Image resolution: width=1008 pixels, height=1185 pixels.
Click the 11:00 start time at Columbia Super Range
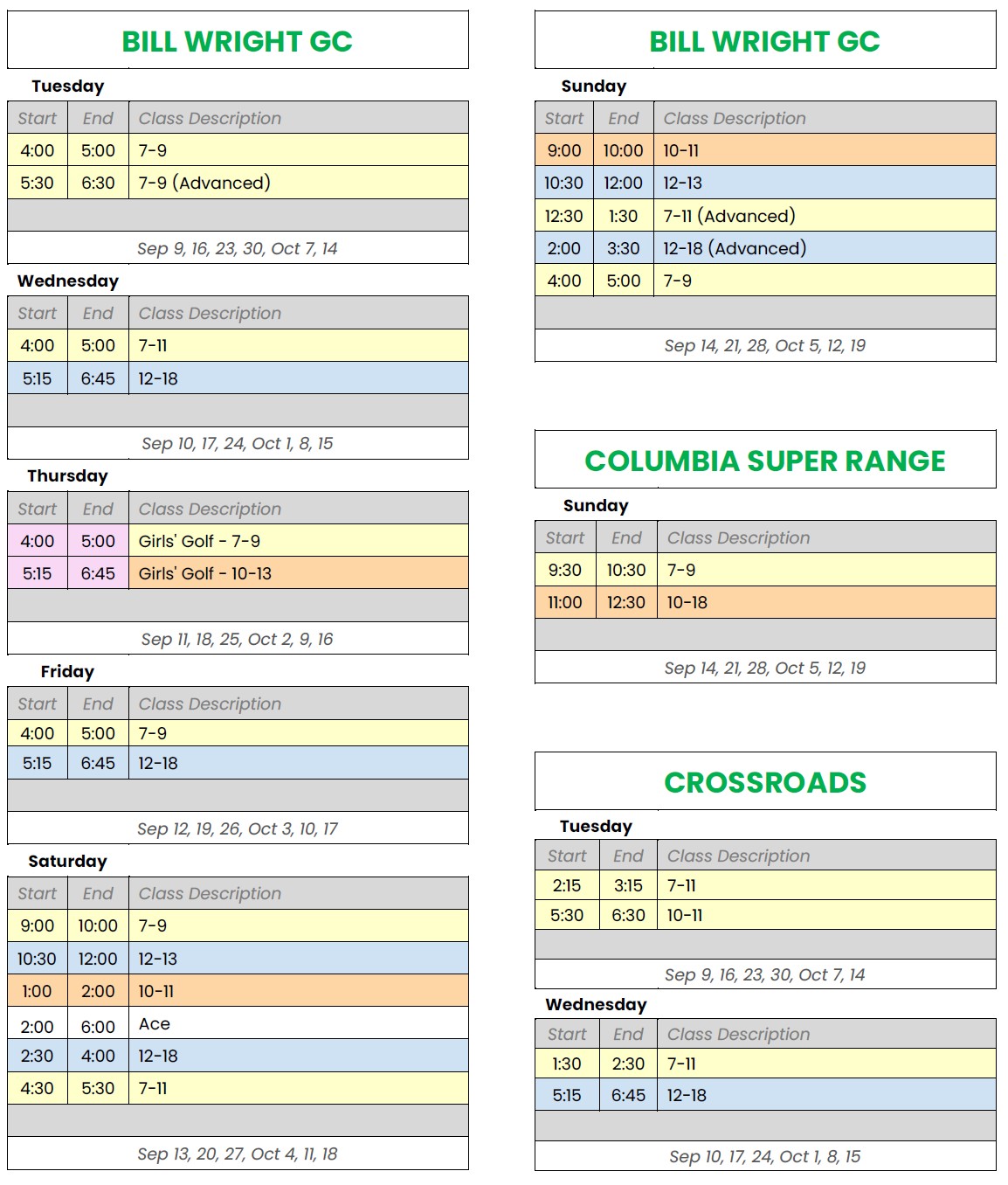(564, 602)
